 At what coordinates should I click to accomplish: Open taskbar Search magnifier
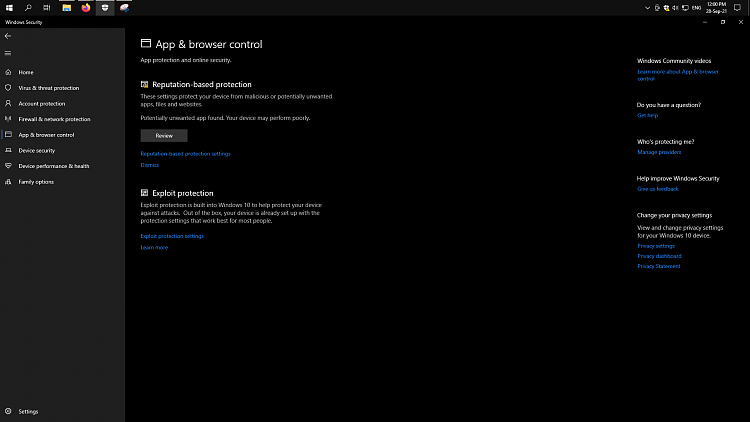point(28,8)
